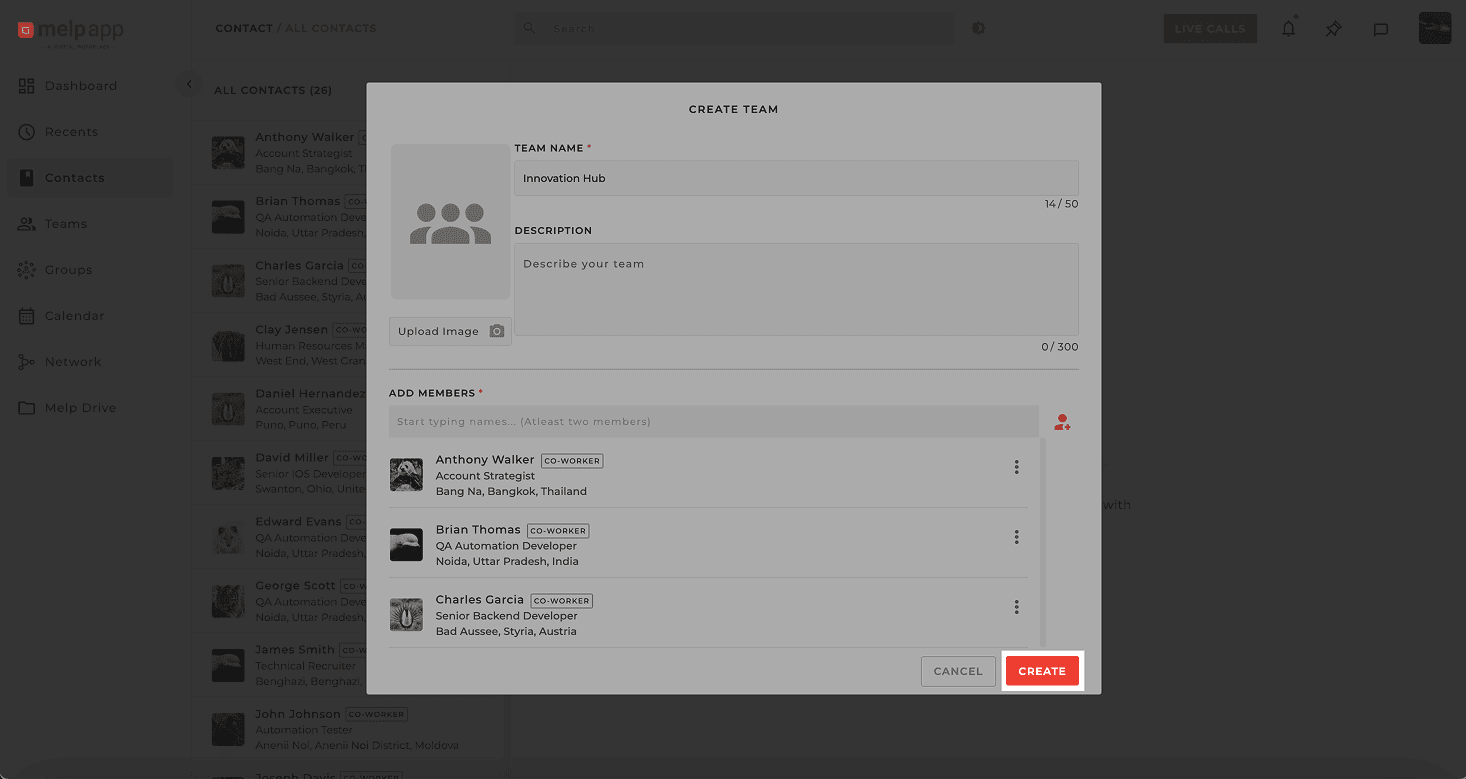Open the Calendar section in the sidebar
The width and height of the screenshot is (1466, 779).
pyautogui.click(x=73, y=315)
